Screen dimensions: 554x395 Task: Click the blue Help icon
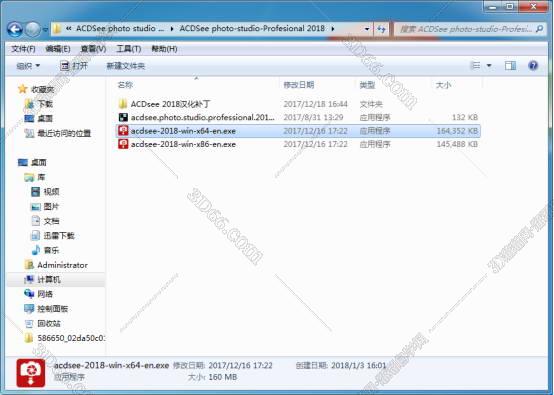point(533,65)
